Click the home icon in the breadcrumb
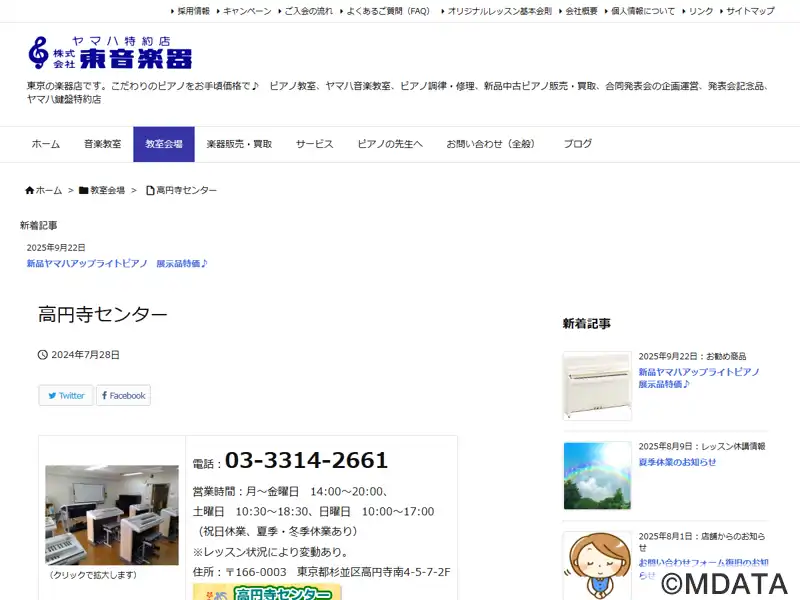Screen dimensions: 800x600 [x=30, y=190]
